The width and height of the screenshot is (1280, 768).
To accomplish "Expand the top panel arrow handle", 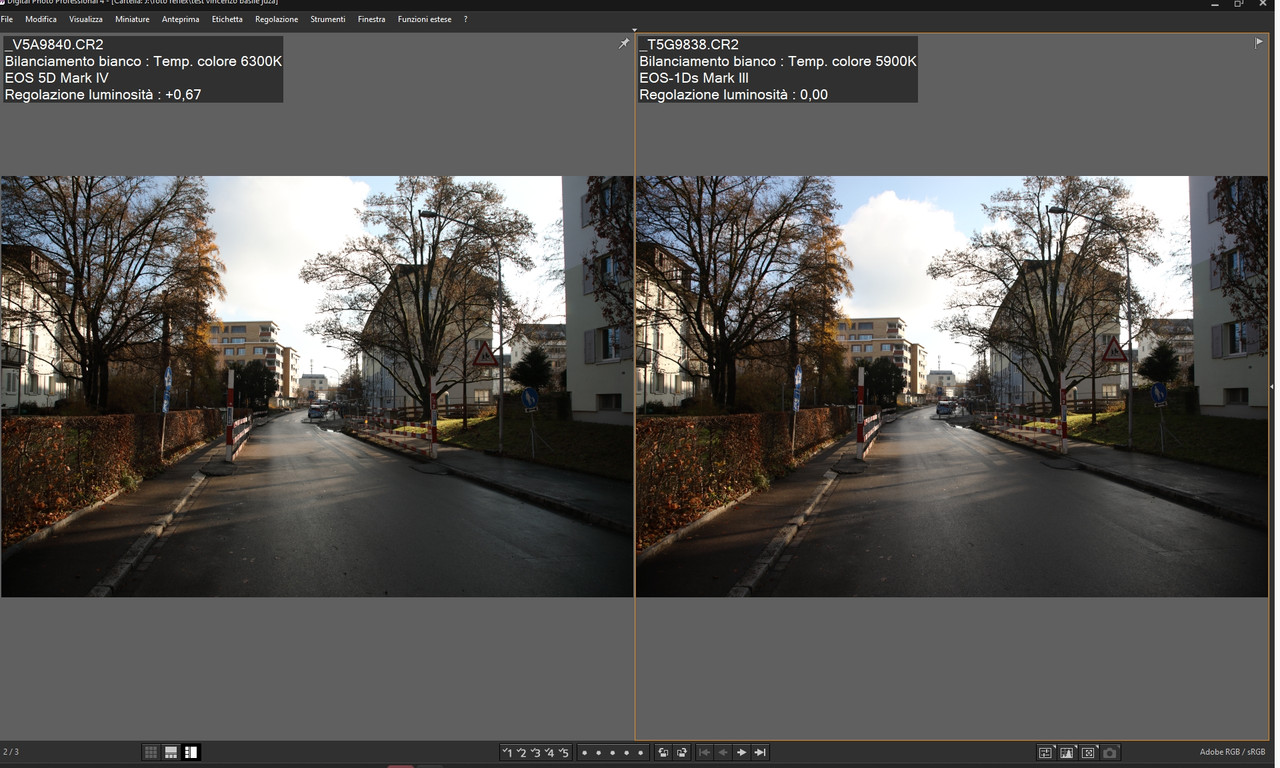I will (635, 31).
